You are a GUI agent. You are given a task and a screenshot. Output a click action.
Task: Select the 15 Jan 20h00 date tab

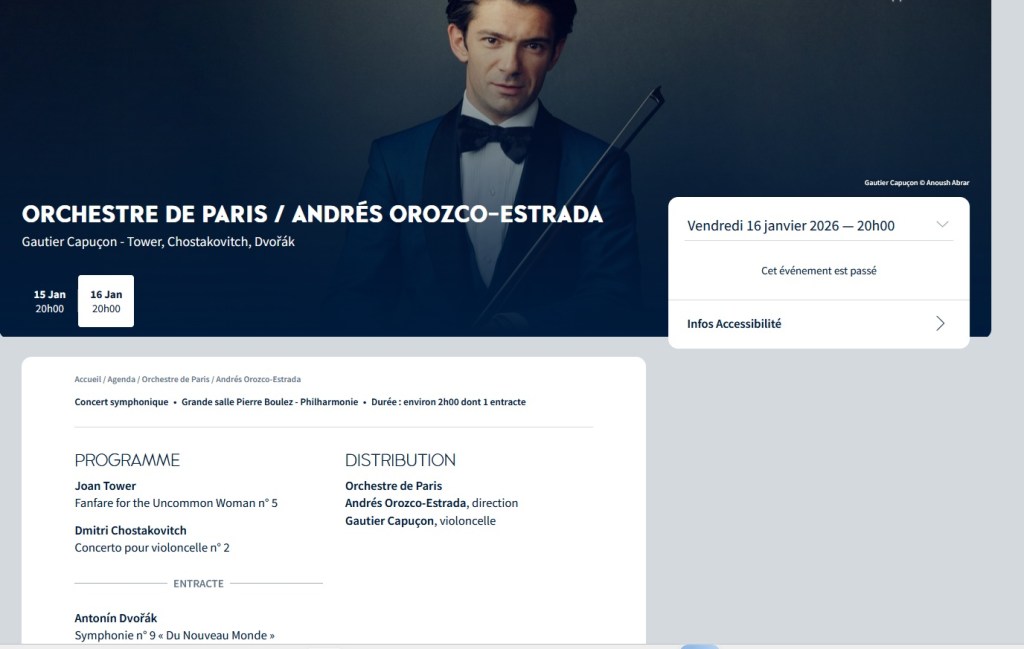50,301
